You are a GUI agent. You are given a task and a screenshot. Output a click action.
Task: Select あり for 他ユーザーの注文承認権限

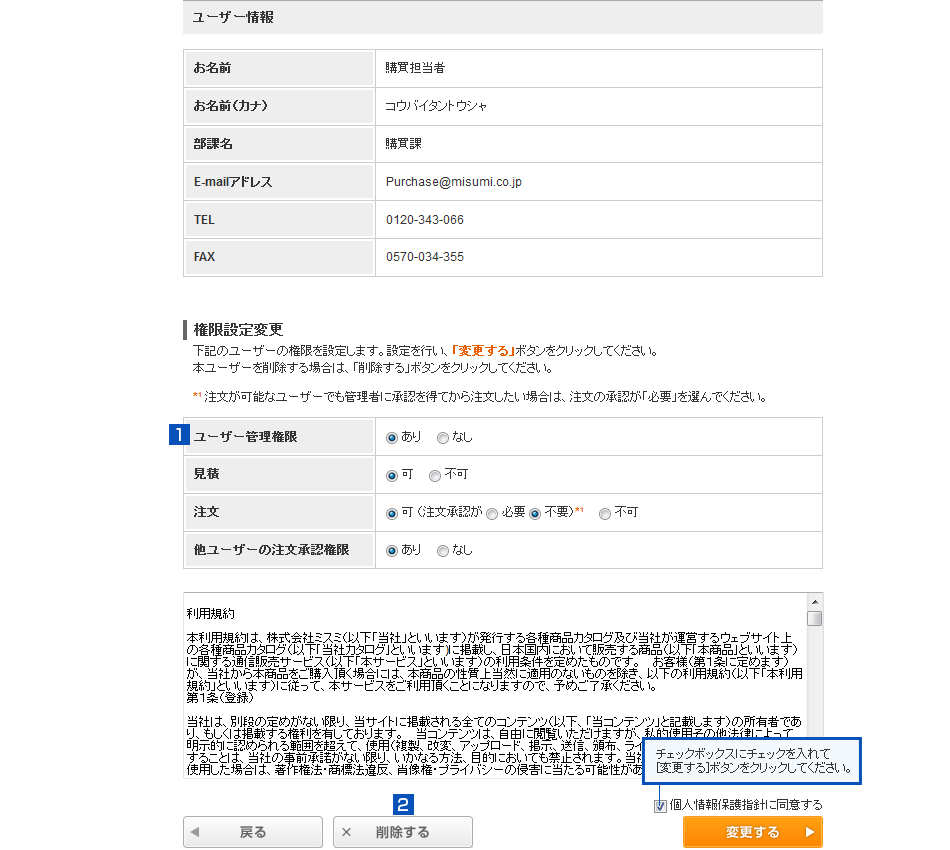click(392, 550)
